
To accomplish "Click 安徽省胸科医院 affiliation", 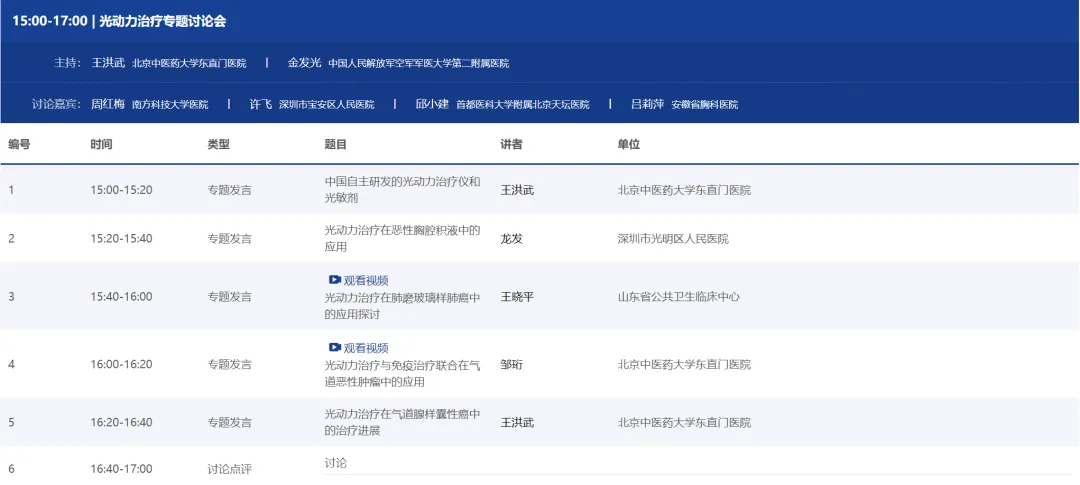I will [x=705, y=105].
